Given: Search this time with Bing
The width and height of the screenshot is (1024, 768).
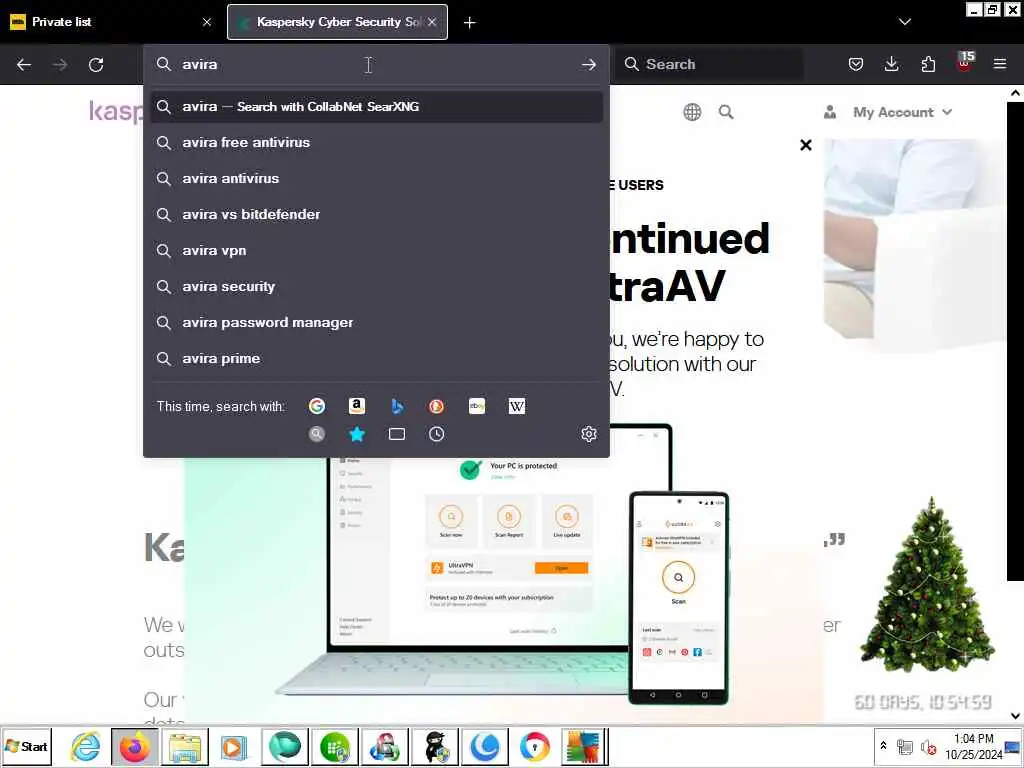Looking at the screenshot, I should pos(396,406).
